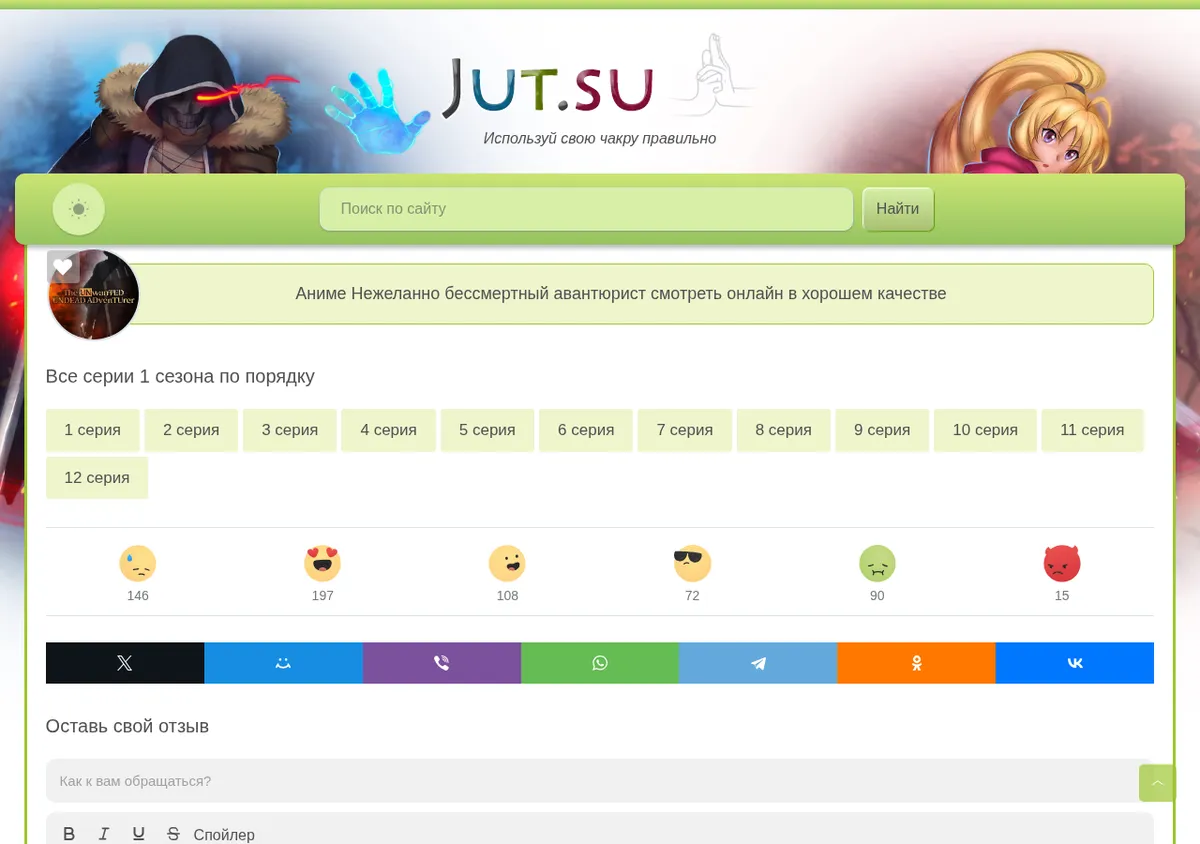Share via the WhatsApp icon
Screen dimensions: 1200x844
click(600, 663)
